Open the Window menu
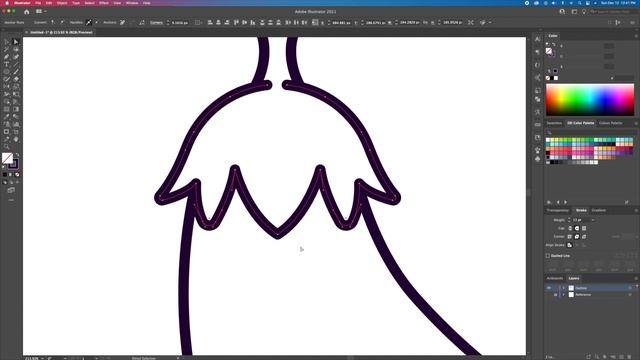640x360 pixels. (132, 3)
